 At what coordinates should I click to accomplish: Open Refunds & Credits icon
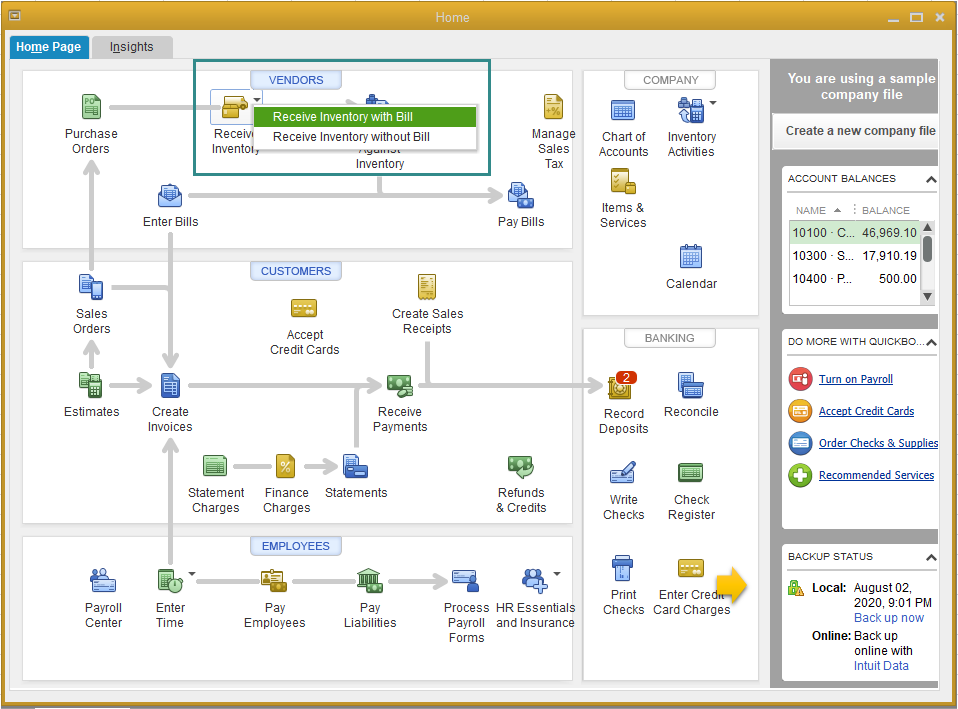(x=521, y=466)
